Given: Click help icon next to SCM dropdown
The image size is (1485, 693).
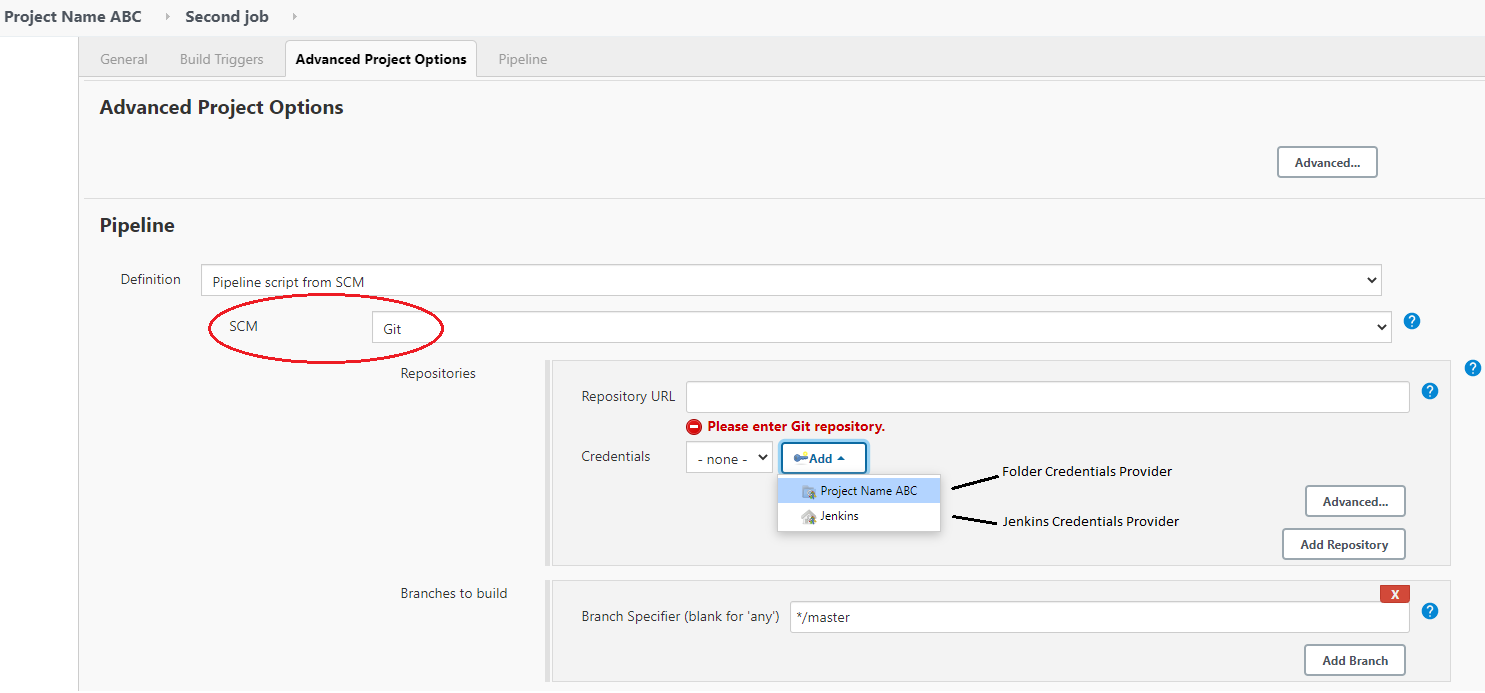Looking at the screenshot, I should (1411, 321).
